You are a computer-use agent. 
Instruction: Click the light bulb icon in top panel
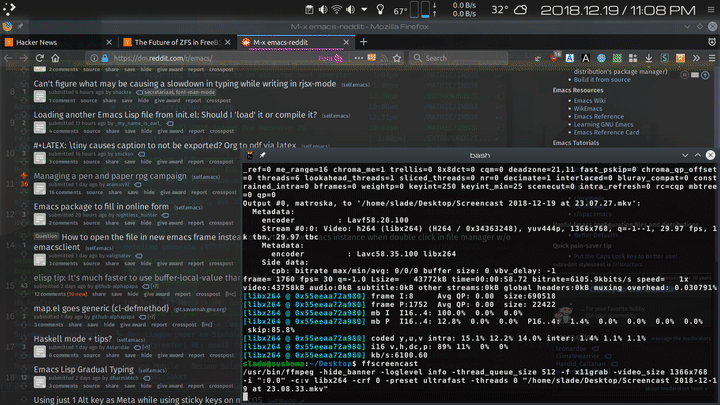[380, 10]
